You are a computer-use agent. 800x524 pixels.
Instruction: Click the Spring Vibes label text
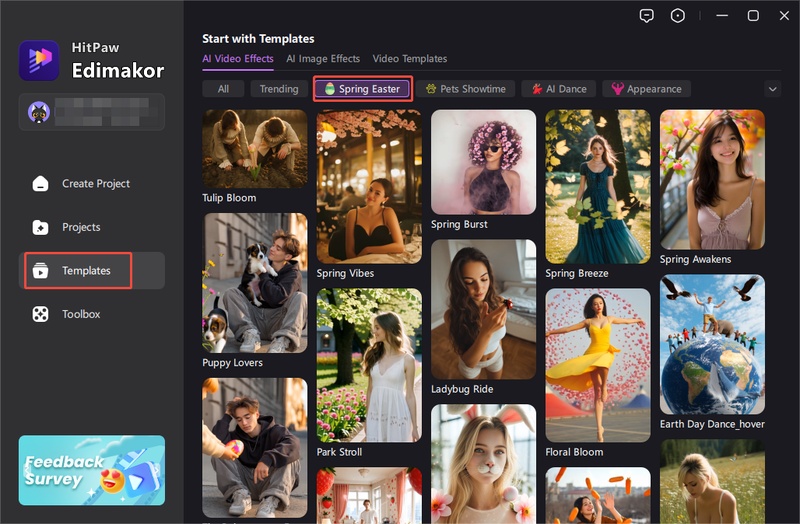[x=345, y=273]
